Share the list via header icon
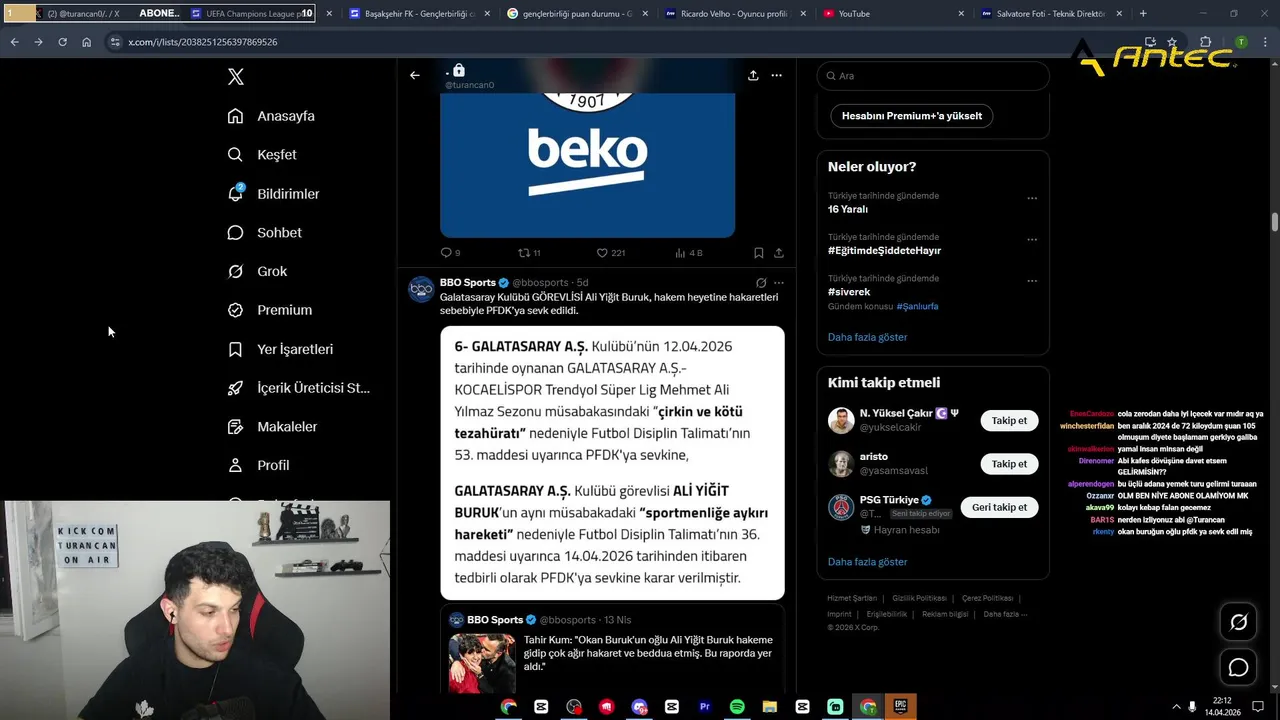This screenshot has height=720, width=1280. [753, 75]
